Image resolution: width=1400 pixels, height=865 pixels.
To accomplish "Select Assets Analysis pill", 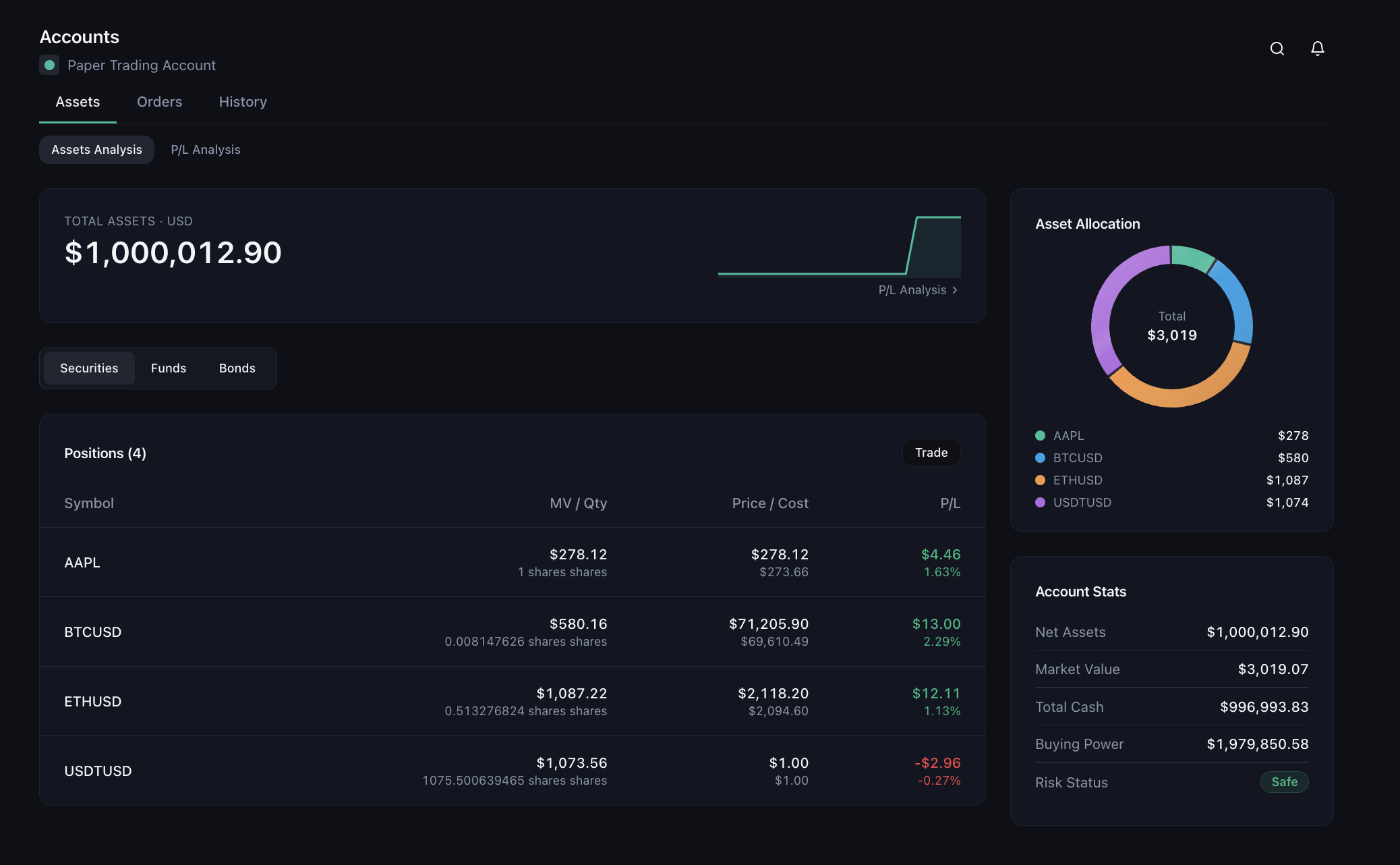I will click(96, 150).
